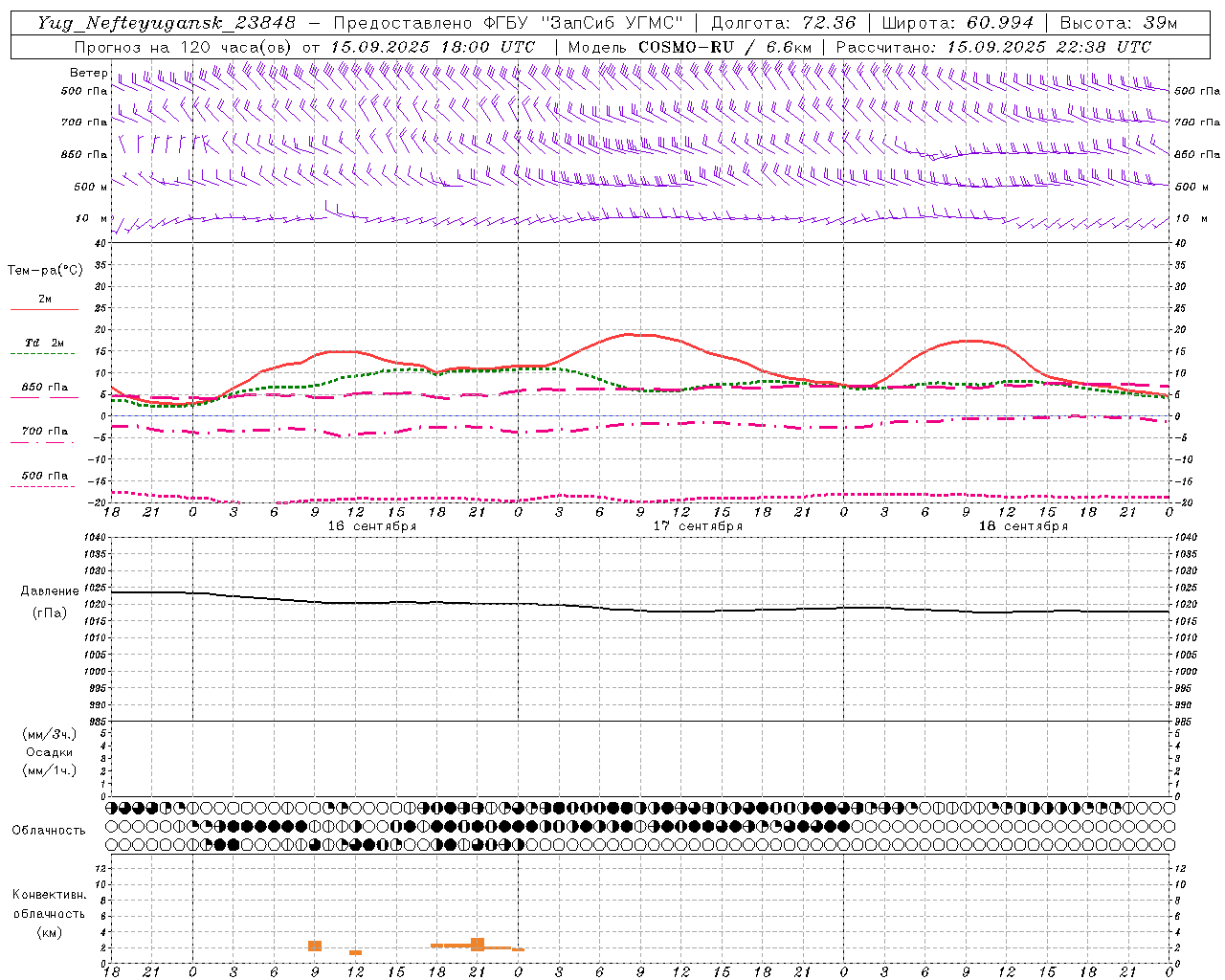Viewport: 1225px width, 980px height.
Task: Click the station name Yug_Nefteyugansk_23848 in the header
Action: click(167, 23)
